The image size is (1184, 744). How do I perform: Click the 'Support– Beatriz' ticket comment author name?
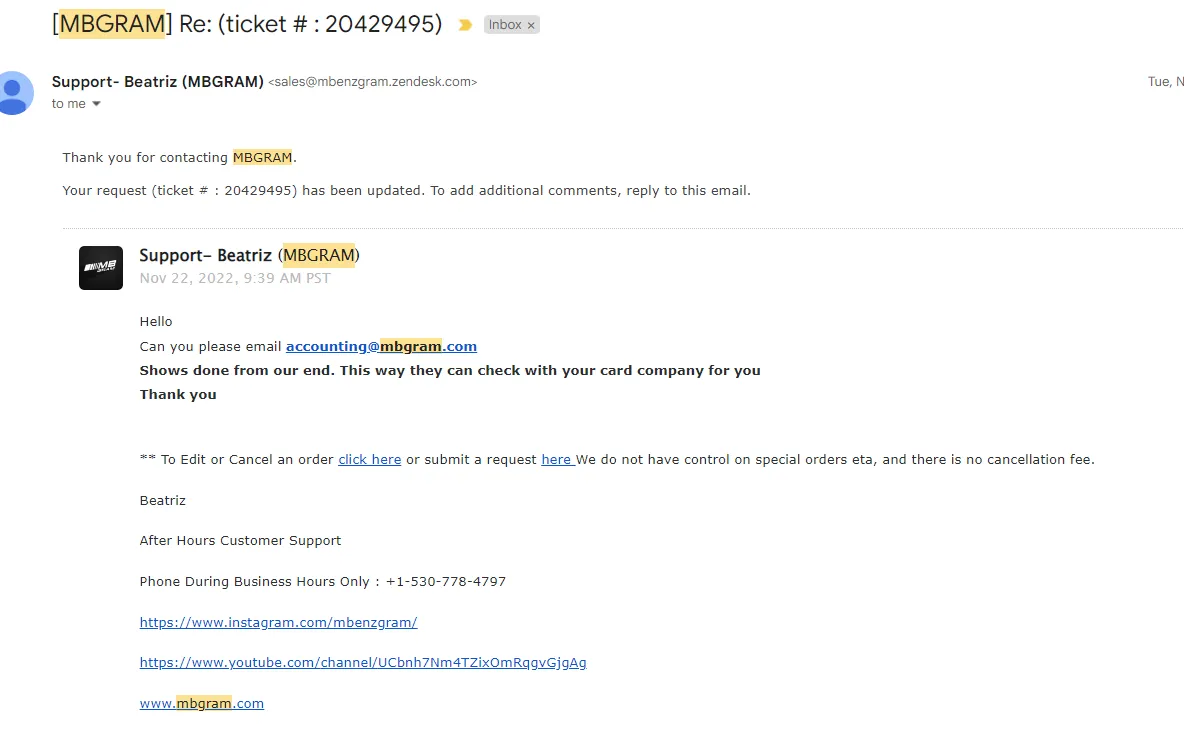coord(205,255)
